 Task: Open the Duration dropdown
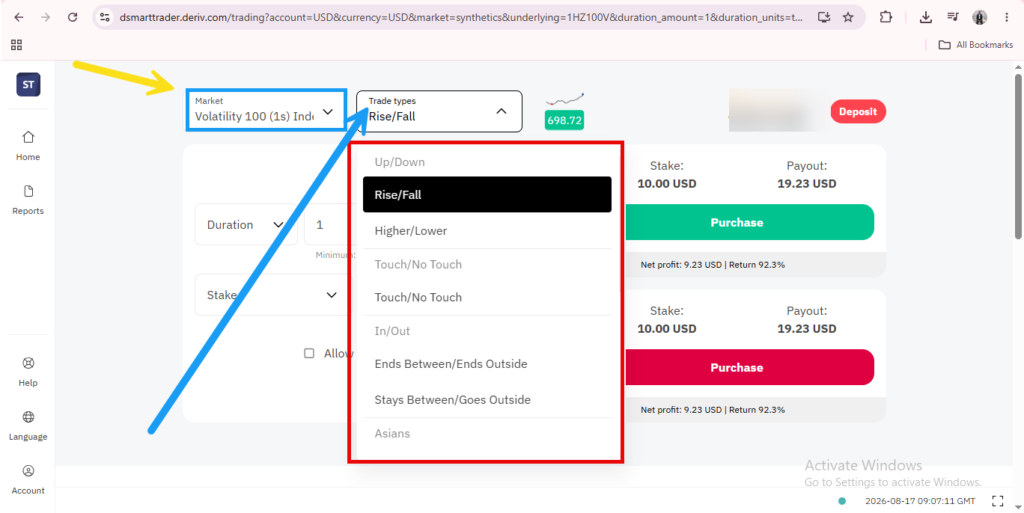pos(246,225)
